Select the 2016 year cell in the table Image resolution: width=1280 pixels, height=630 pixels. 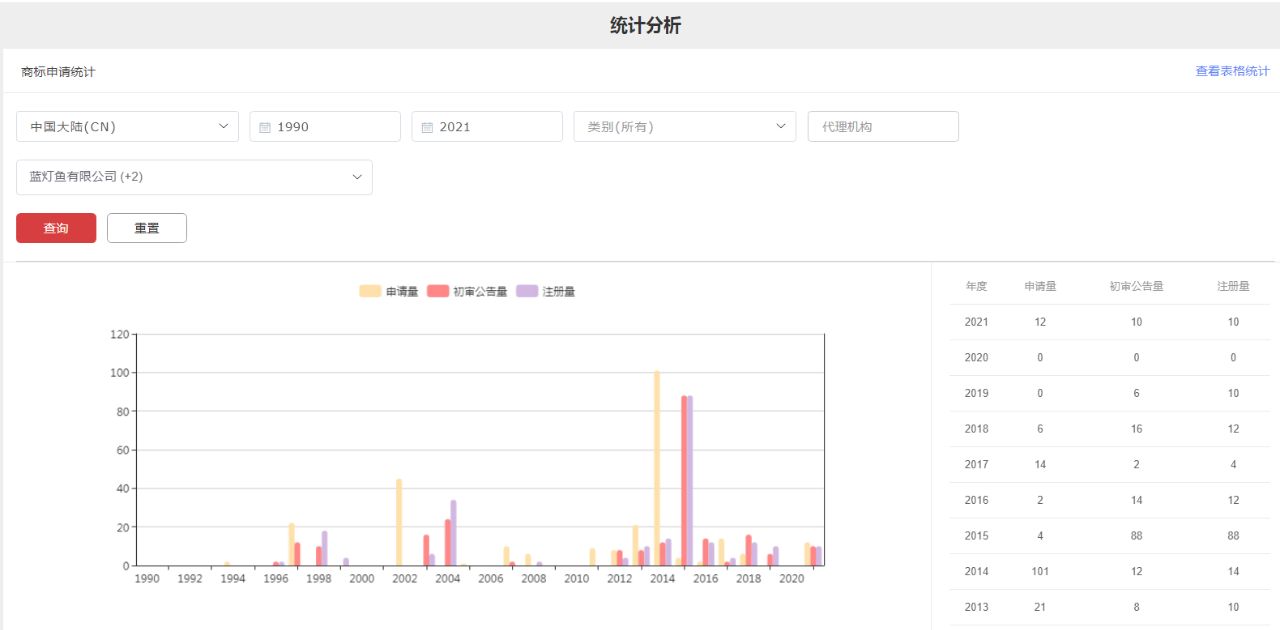tap(976, 500)
